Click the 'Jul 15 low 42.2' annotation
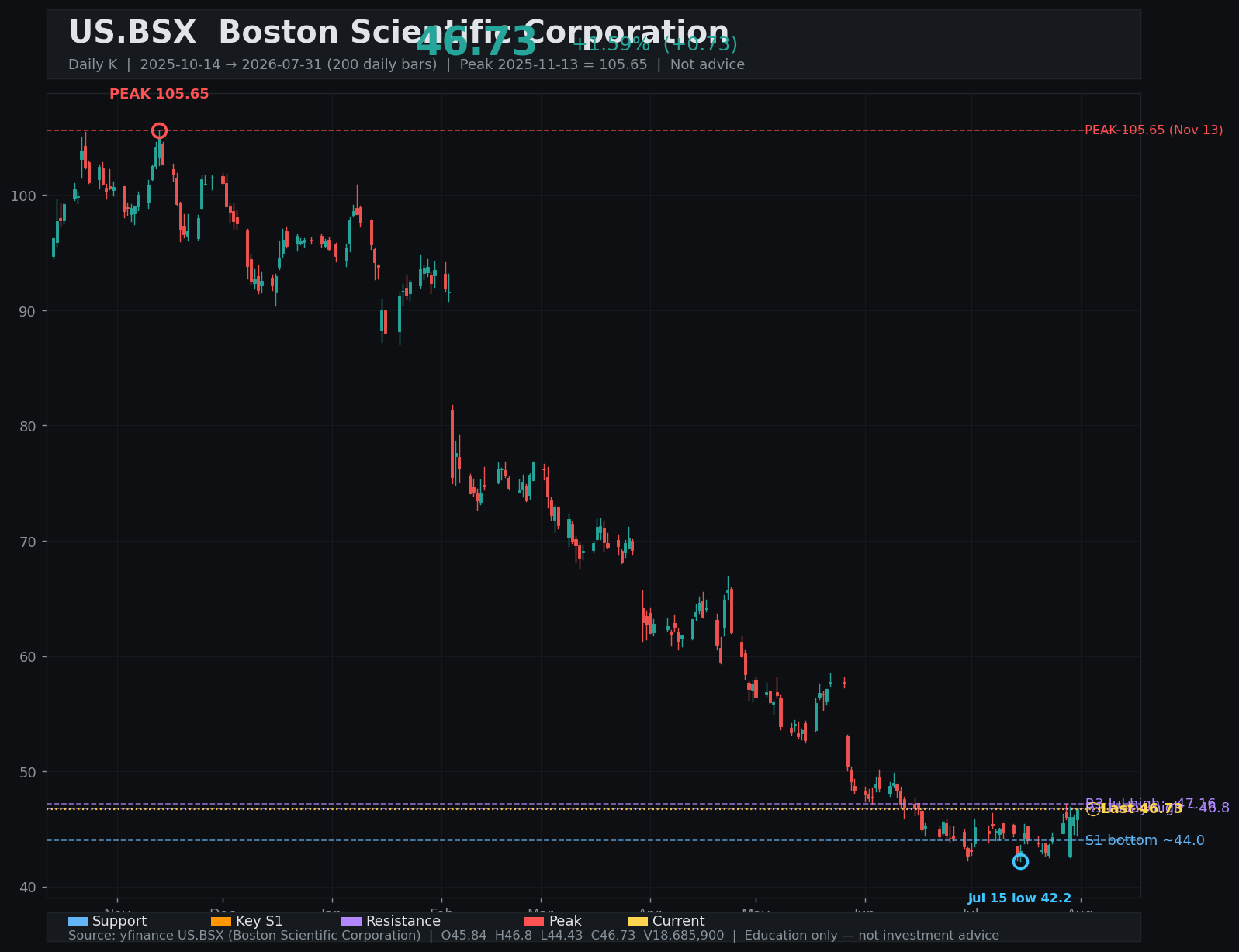Viewport: 1239px width, 952px height. pyautogui.click(x=1019, y=898)
